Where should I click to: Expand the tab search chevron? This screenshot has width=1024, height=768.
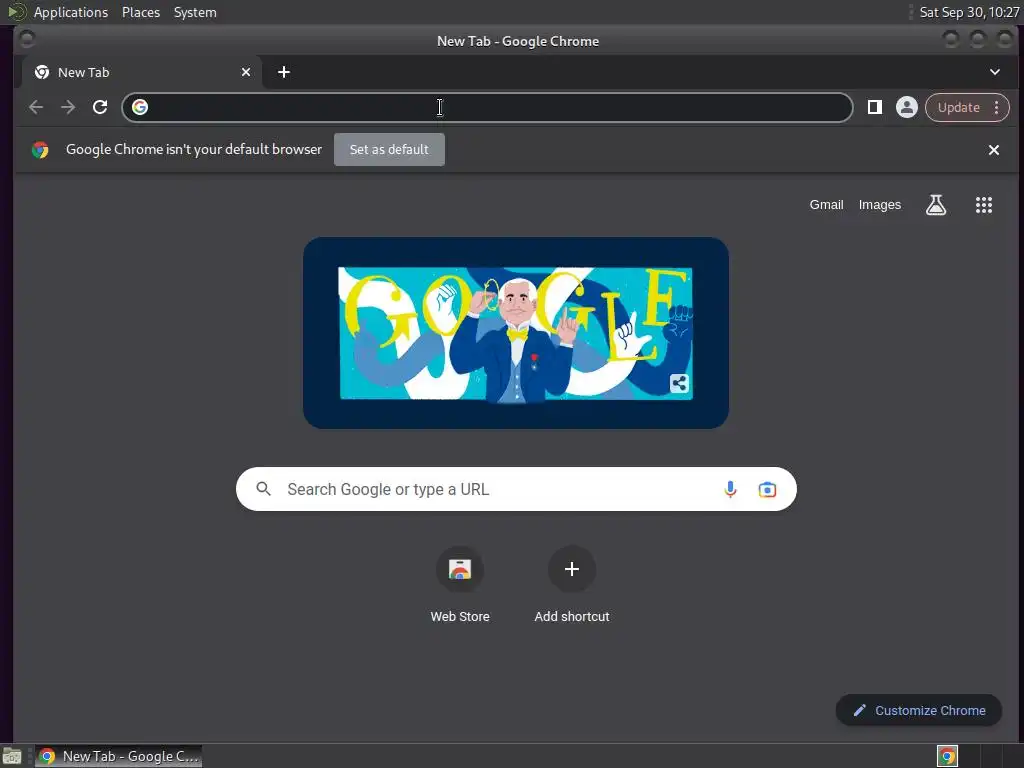995,72
